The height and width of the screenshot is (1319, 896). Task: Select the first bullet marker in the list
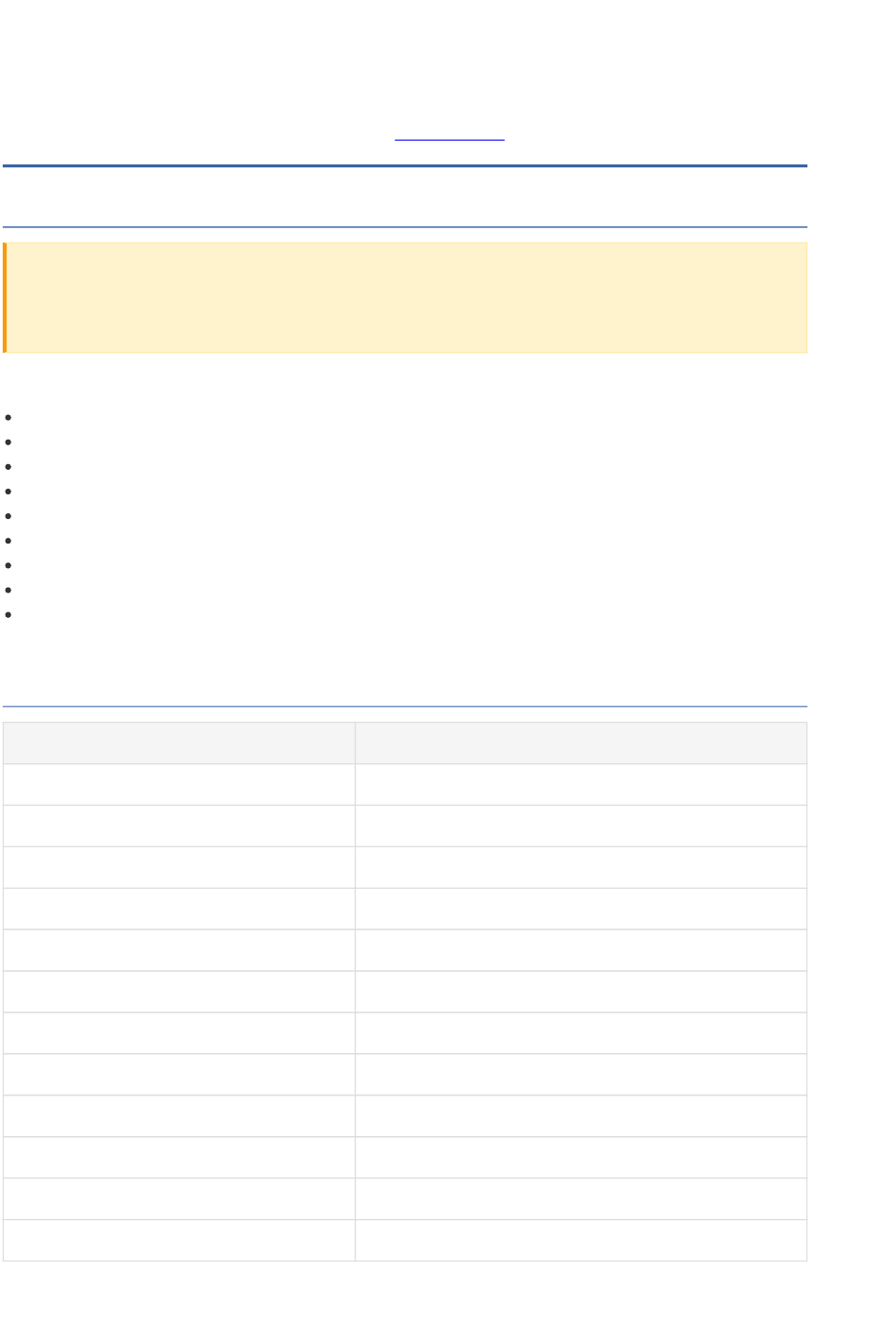(8, 417)
